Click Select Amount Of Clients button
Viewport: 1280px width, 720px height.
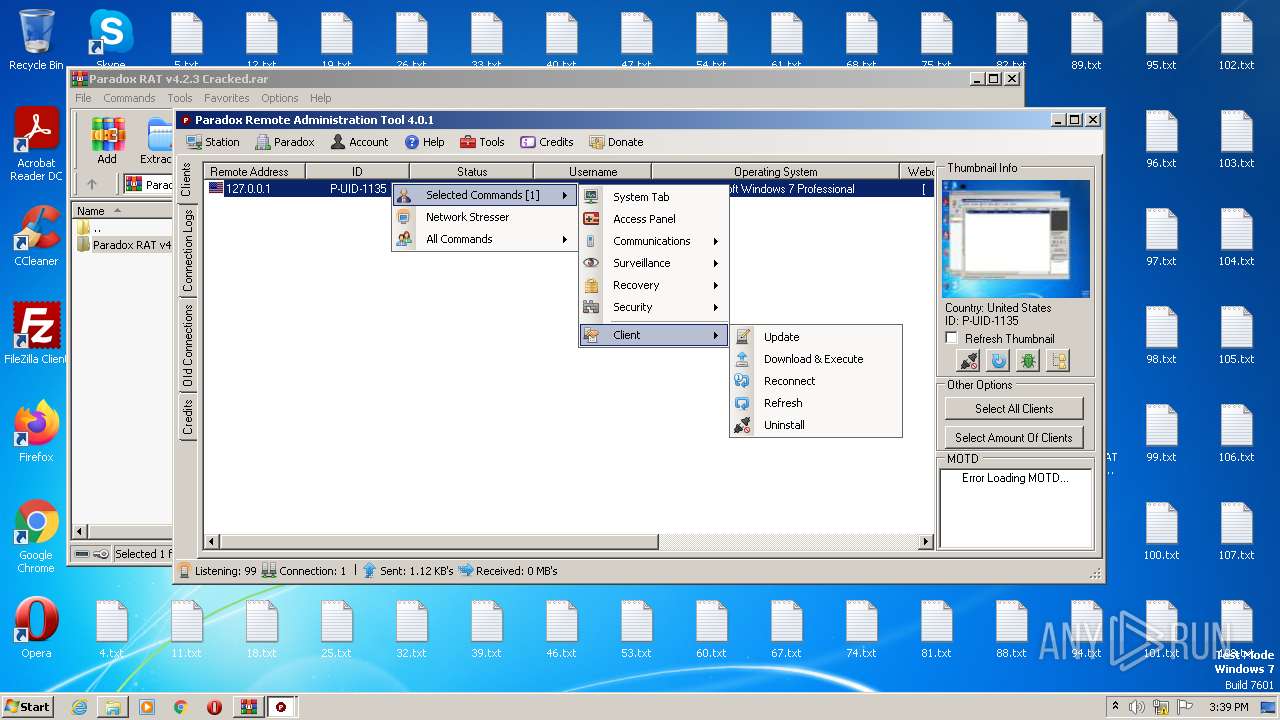(1014, 437)
